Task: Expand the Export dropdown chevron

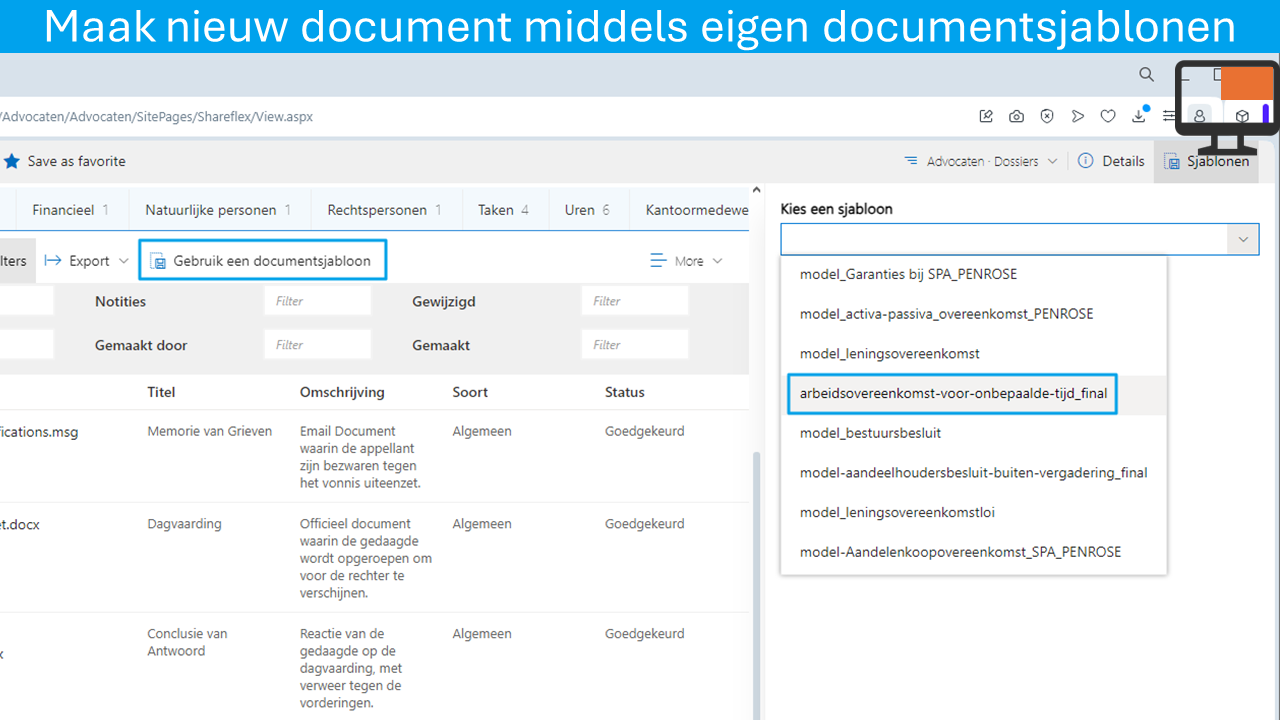Action: [x=124, y=261]
